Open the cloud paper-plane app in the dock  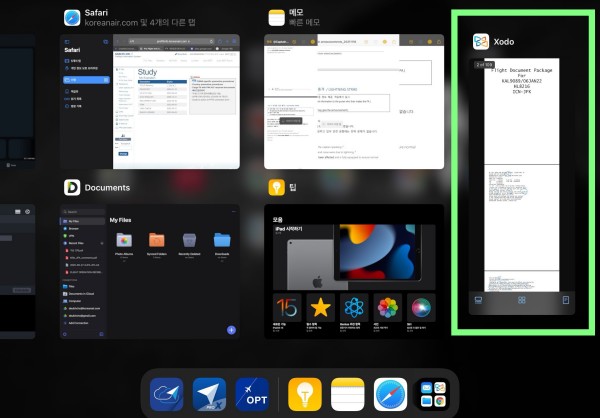click(x=166, y=394)
